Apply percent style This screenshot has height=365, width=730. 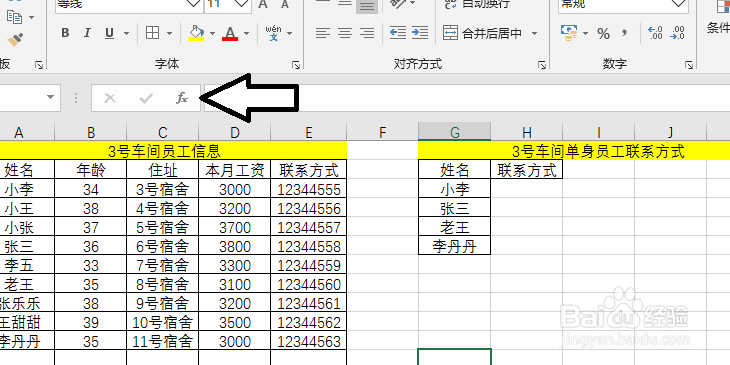point(603,33)
